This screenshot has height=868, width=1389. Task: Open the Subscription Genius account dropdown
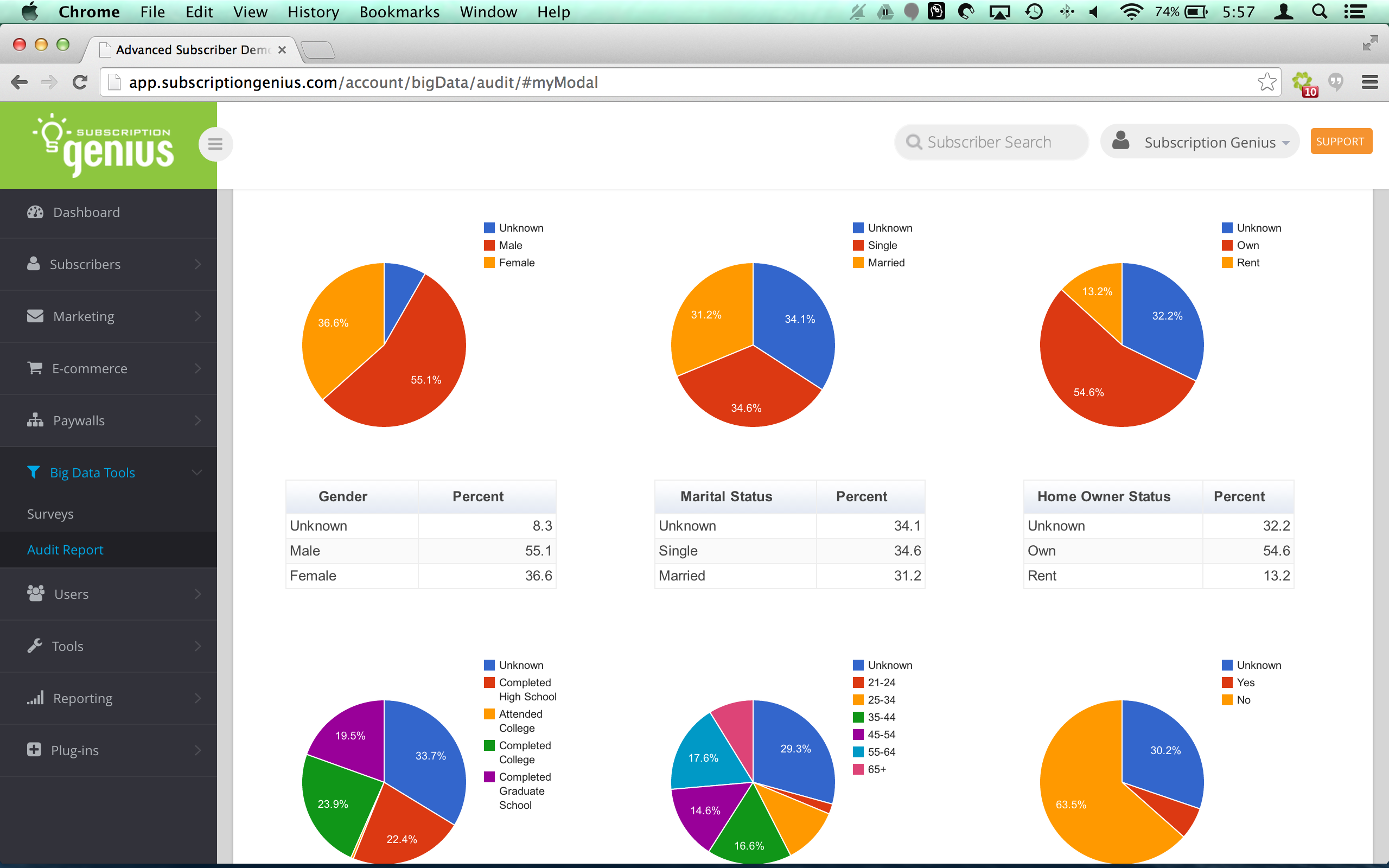tap(1199, 142)
